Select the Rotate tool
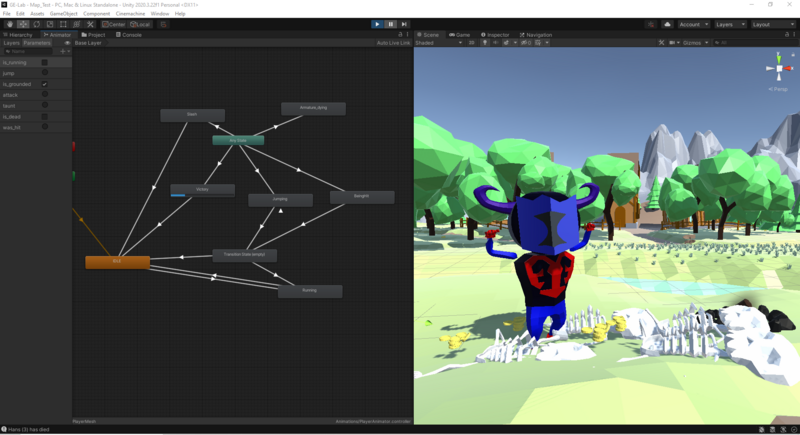The image size is (800, 435). (x=36, y=24)
